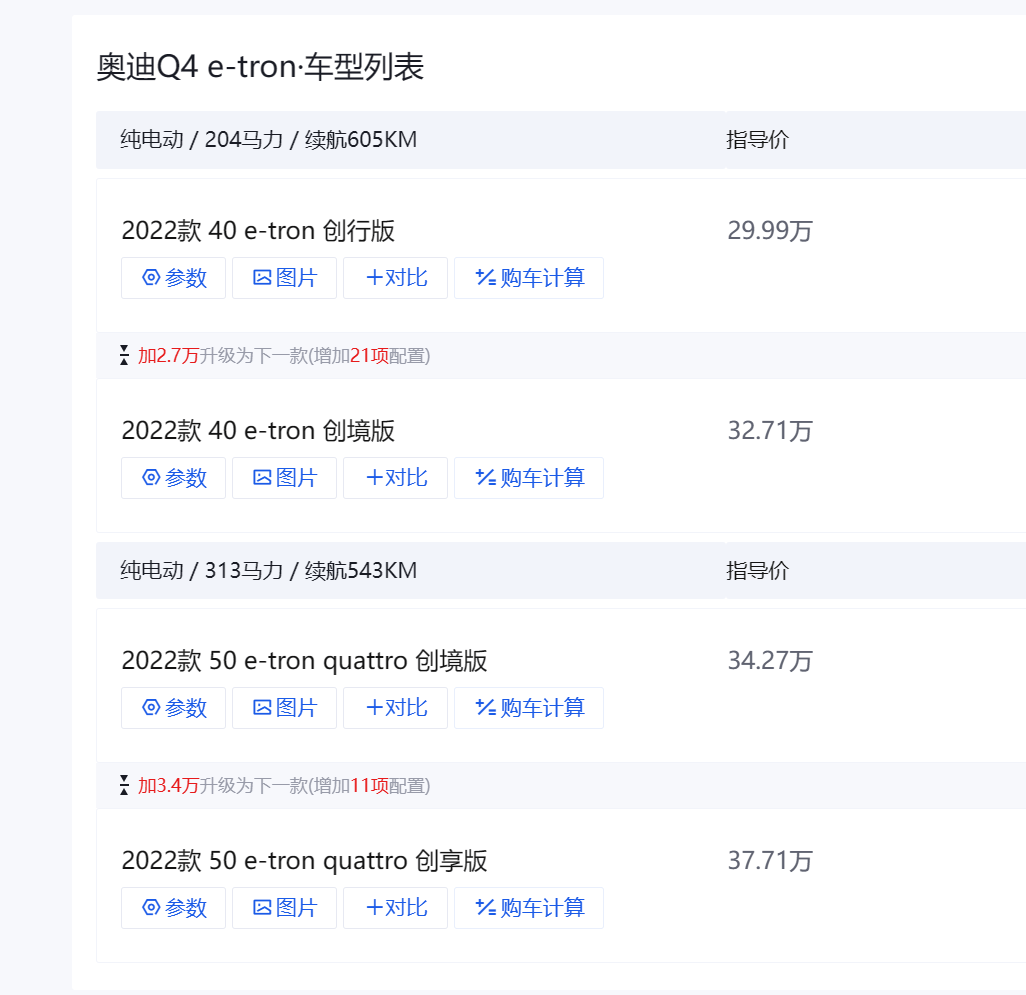Open 购车计算 for 40 e-tron 创行版

(x=529, y=278)
